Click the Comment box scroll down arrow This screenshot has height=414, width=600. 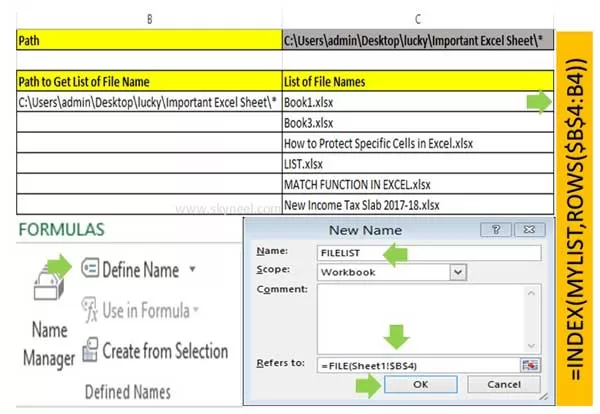pyautogui.click(x=531, y=346)
